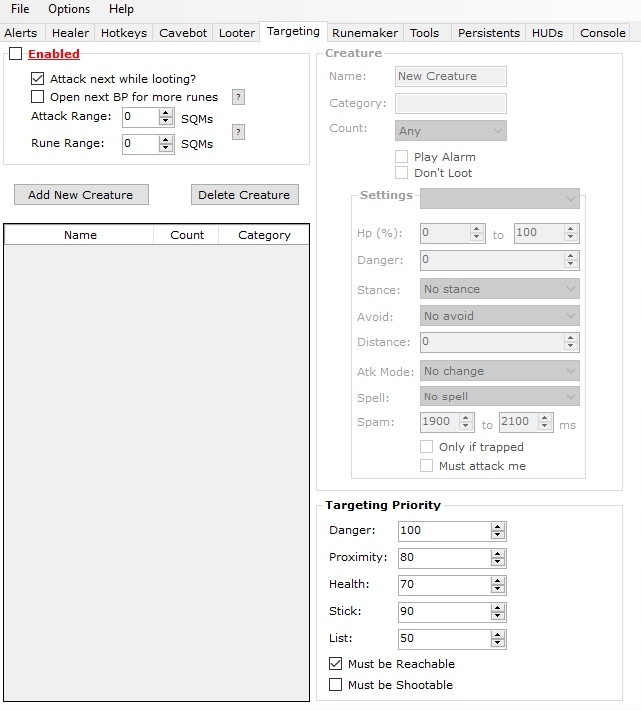Enable Open next BP for more runes

click(38, 97)
